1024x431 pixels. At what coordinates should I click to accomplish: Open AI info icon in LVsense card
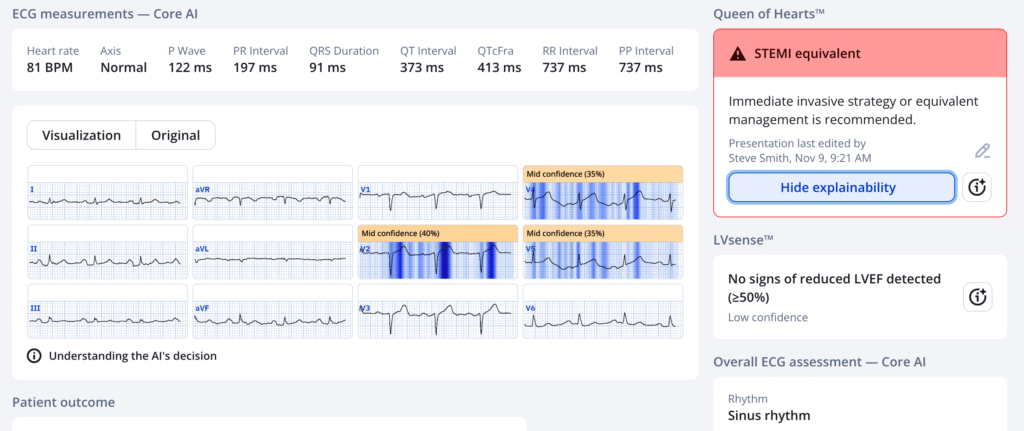(977, 296)
